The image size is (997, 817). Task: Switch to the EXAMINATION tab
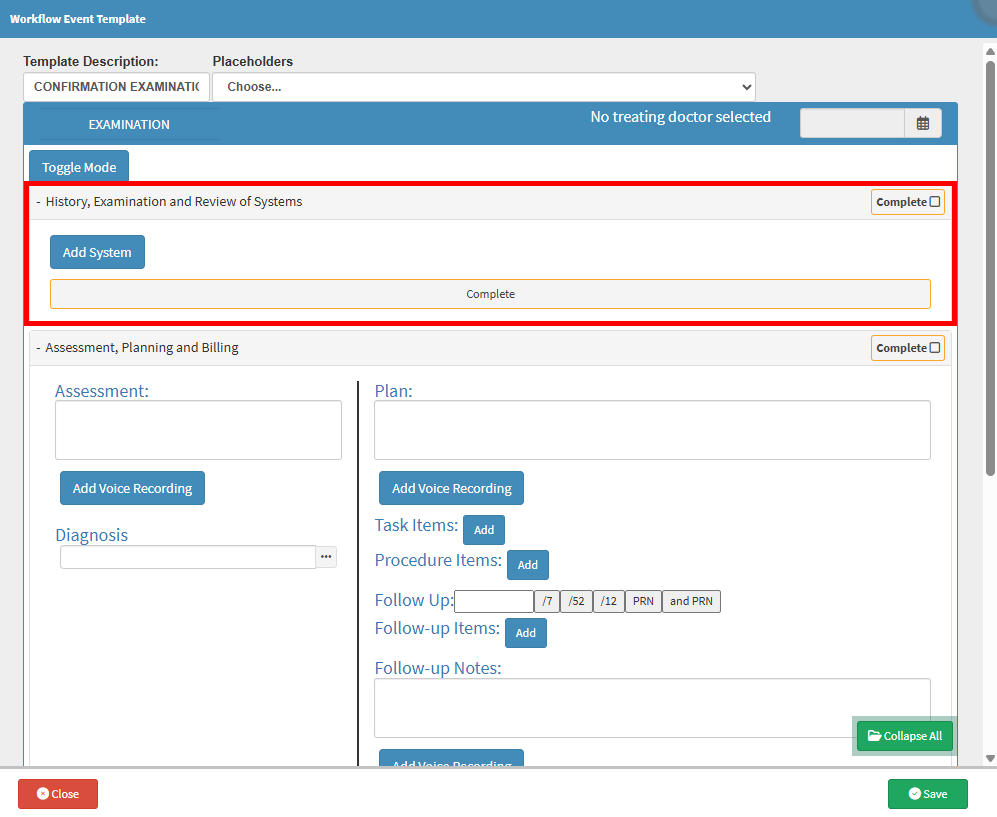(129, 125)
